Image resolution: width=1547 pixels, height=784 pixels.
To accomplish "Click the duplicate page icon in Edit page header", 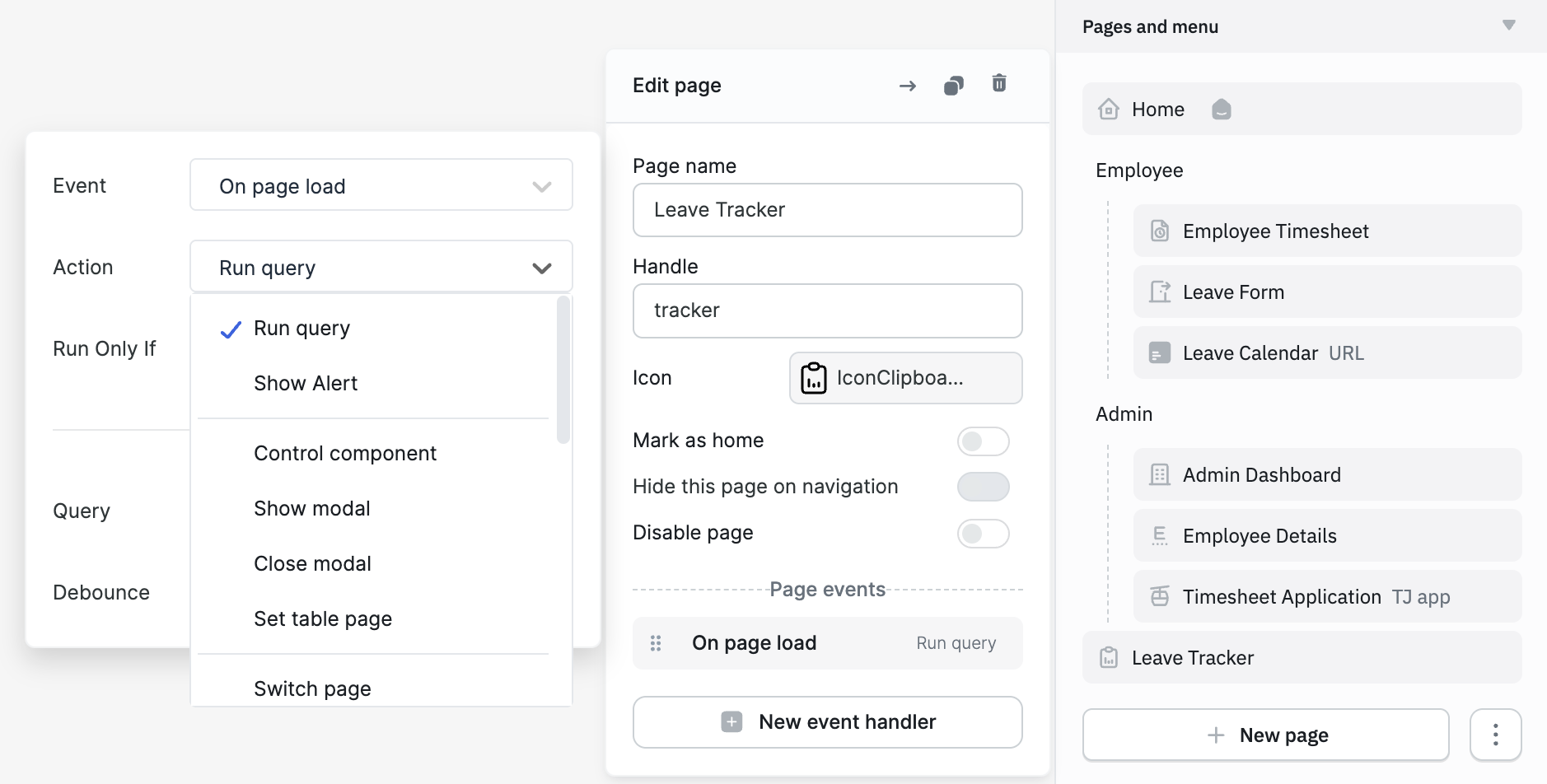I will click(x=954, y=84).
